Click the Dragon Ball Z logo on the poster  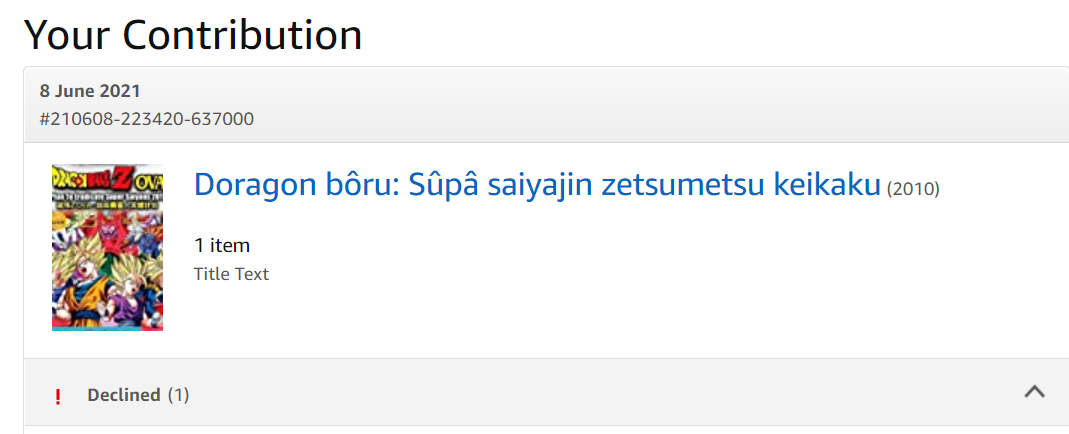tap(101, 177)
